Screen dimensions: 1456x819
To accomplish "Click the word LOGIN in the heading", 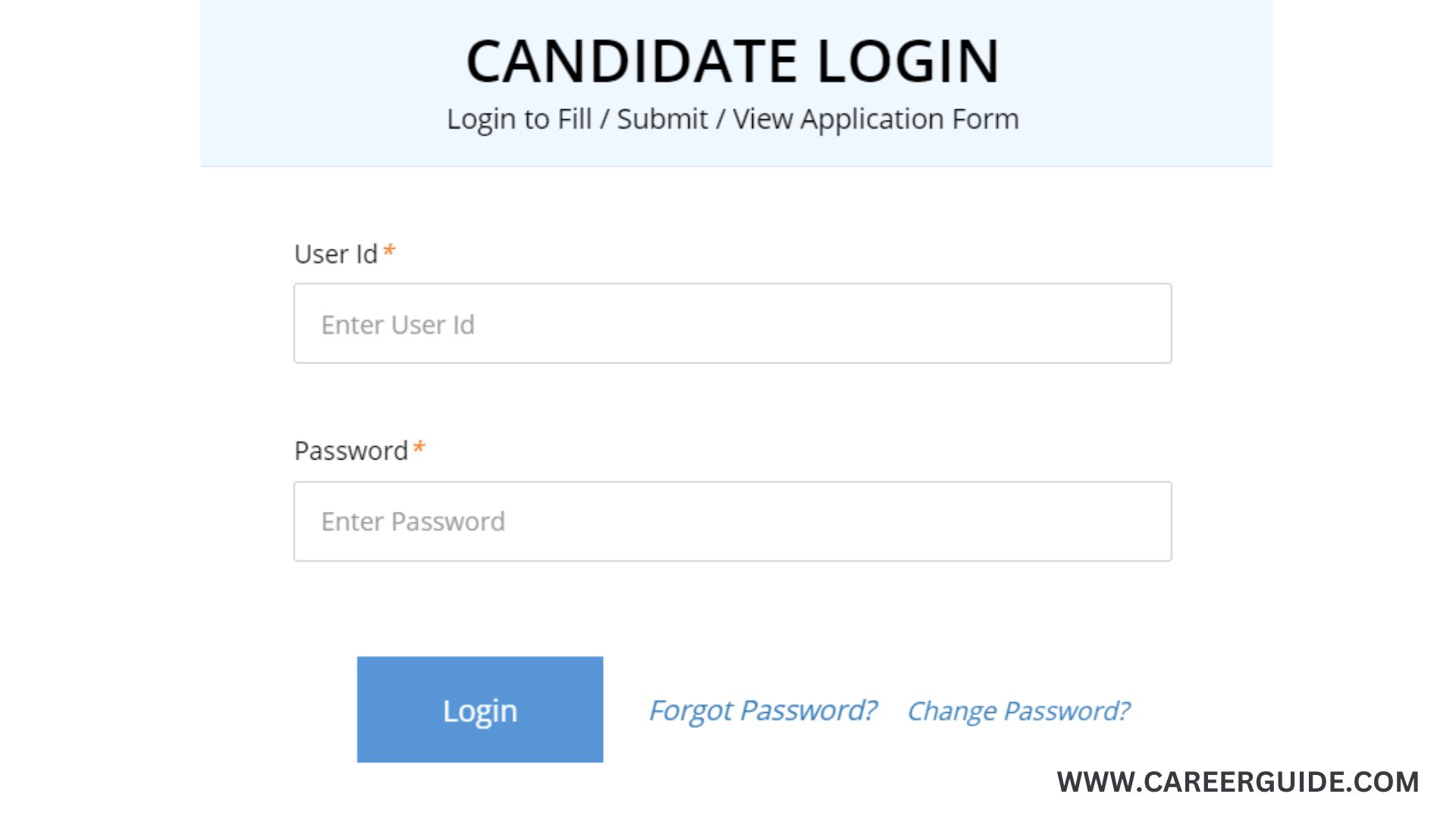I will pos(908,61).
